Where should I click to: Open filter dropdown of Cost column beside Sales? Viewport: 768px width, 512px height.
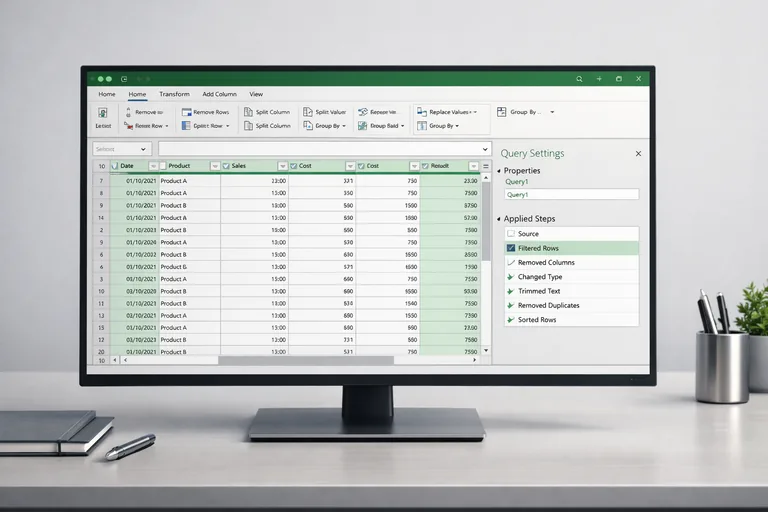click(350, 166)
